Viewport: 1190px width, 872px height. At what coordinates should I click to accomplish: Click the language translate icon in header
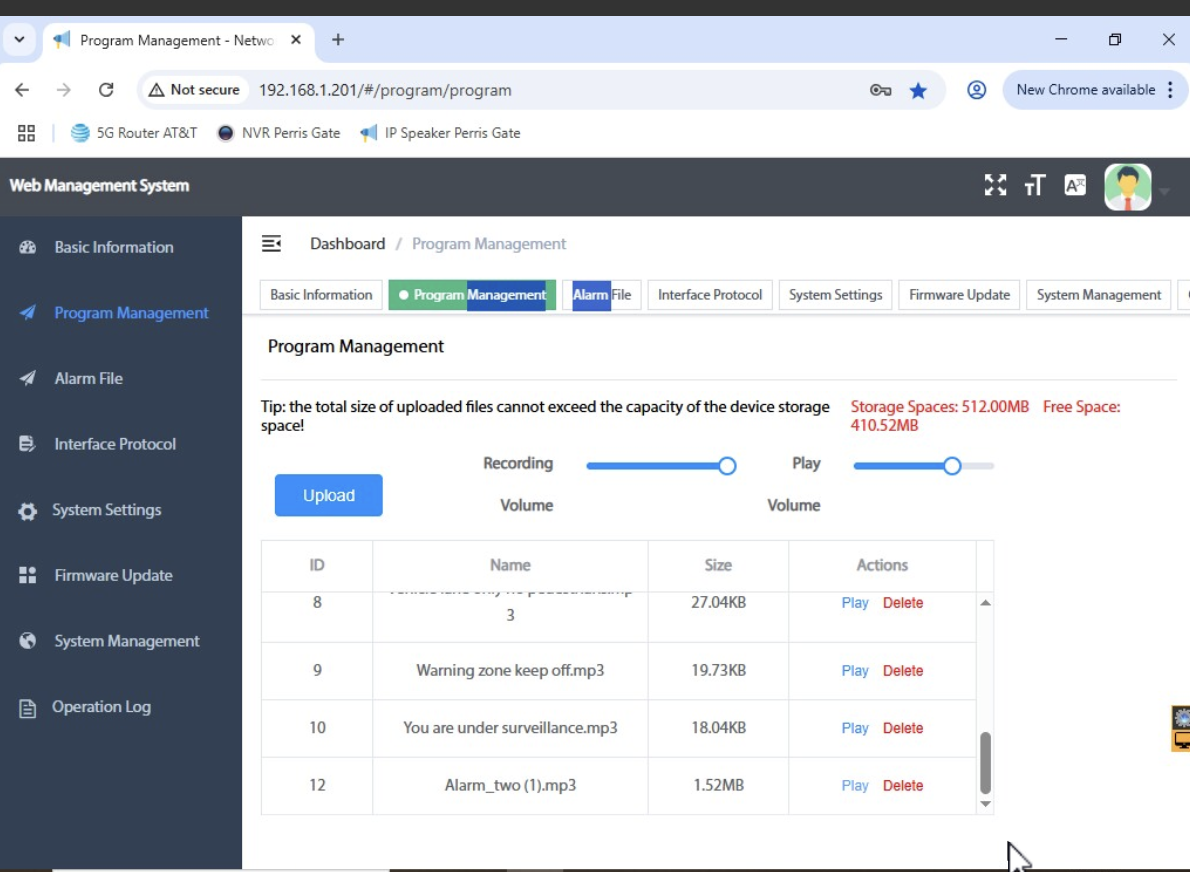[1075, 185]
